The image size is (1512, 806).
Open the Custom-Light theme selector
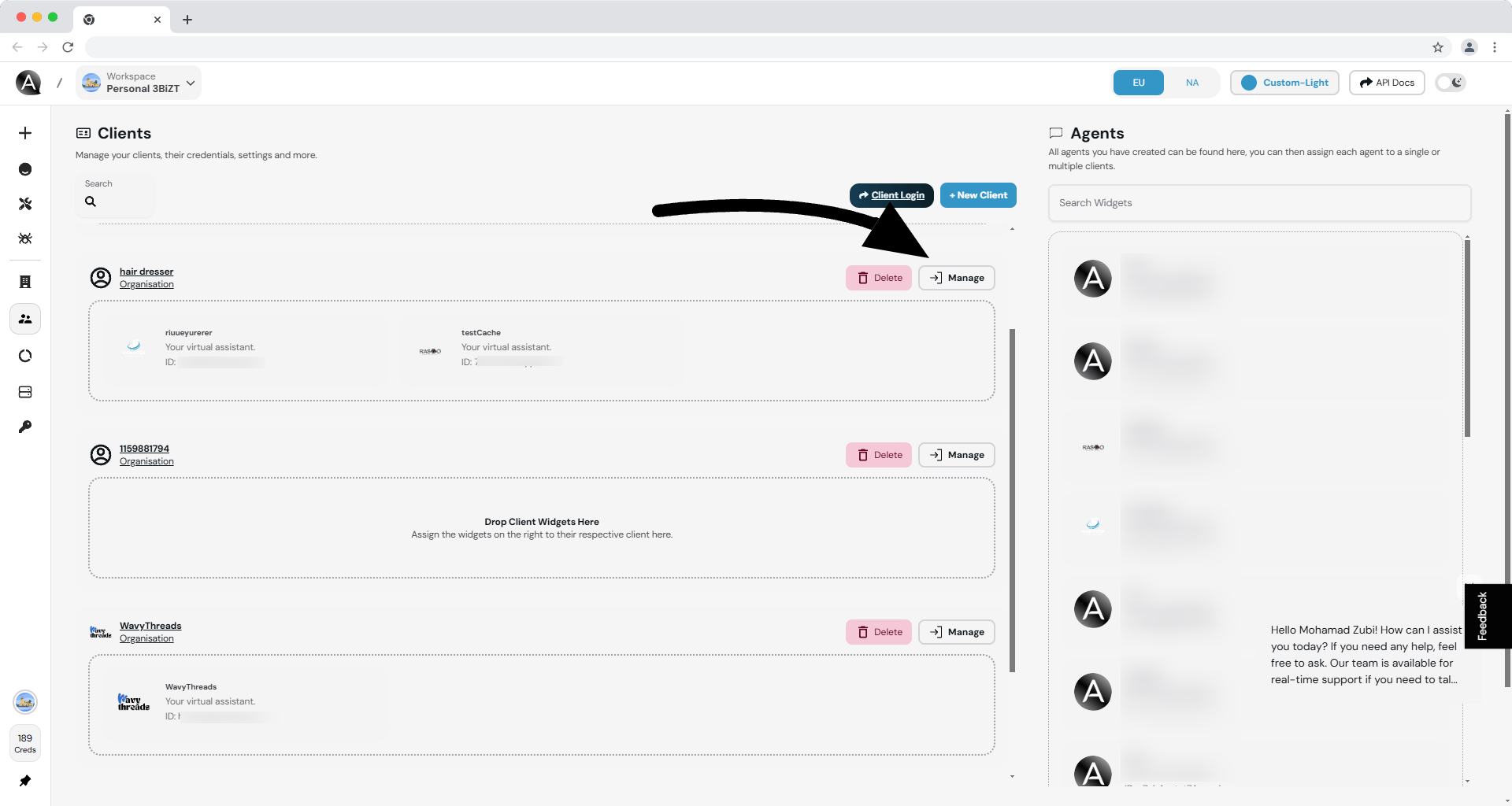point(1284,83)
